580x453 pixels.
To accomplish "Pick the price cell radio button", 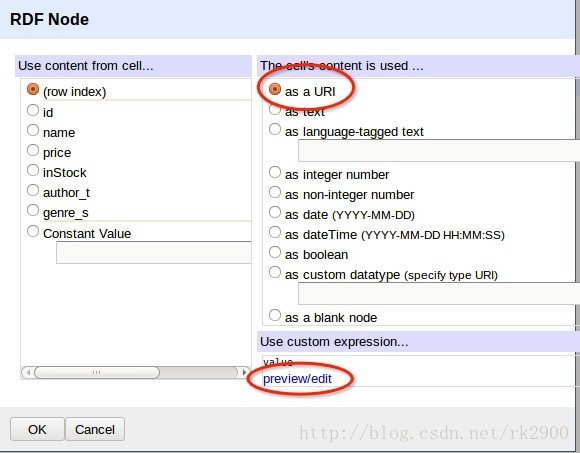I will pyautogui.click(x=33, y=150).
